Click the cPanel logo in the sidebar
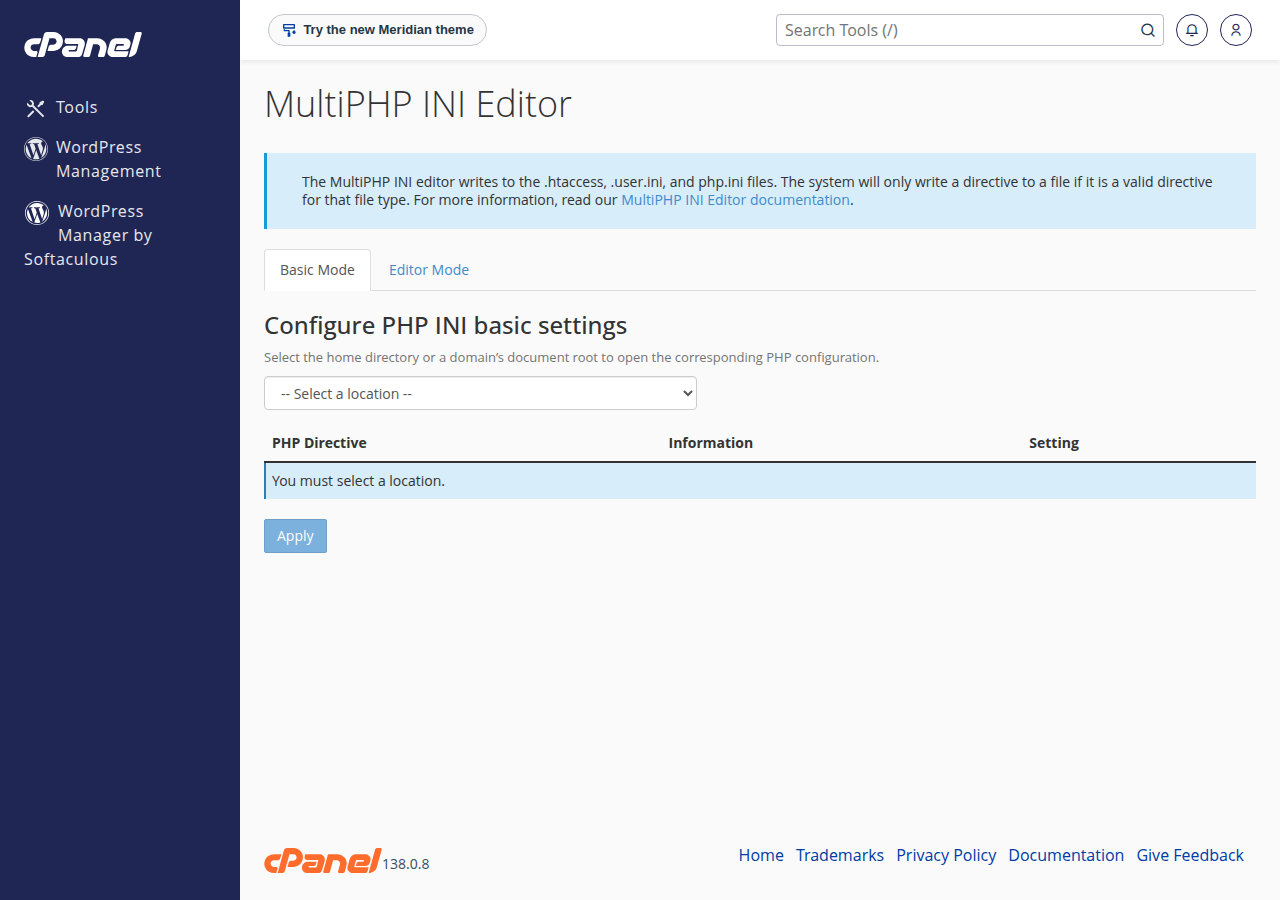This screenshot has height=900, width=1280. click(x=83, y=45)
